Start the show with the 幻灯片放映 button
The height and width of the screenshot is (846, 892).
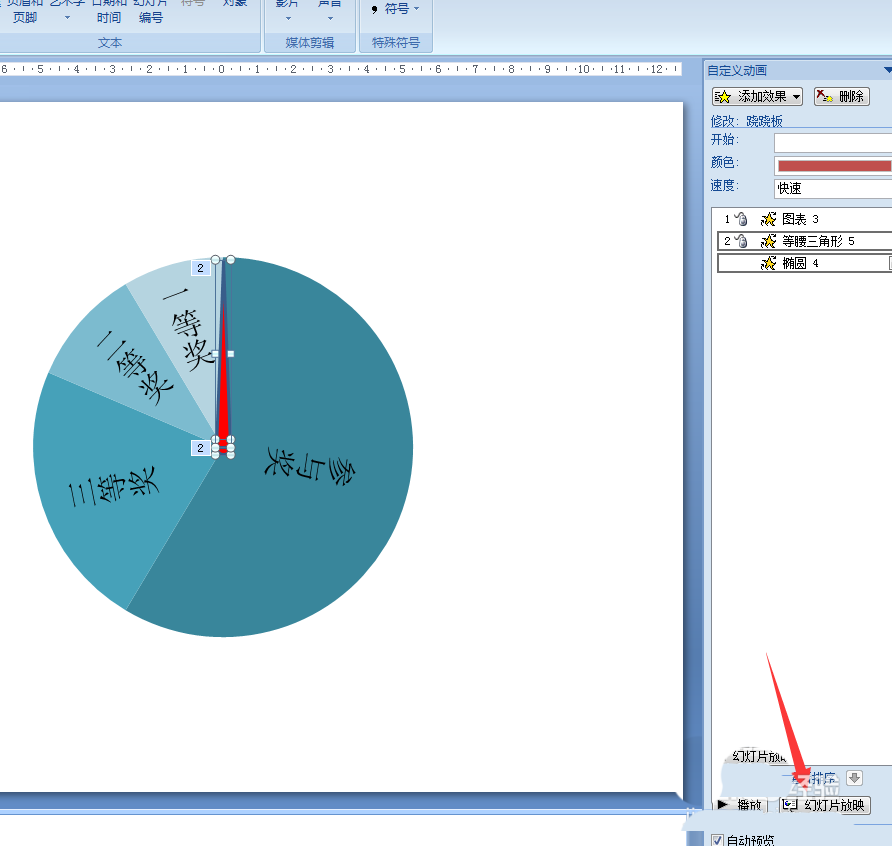click(x=825, y=805)
